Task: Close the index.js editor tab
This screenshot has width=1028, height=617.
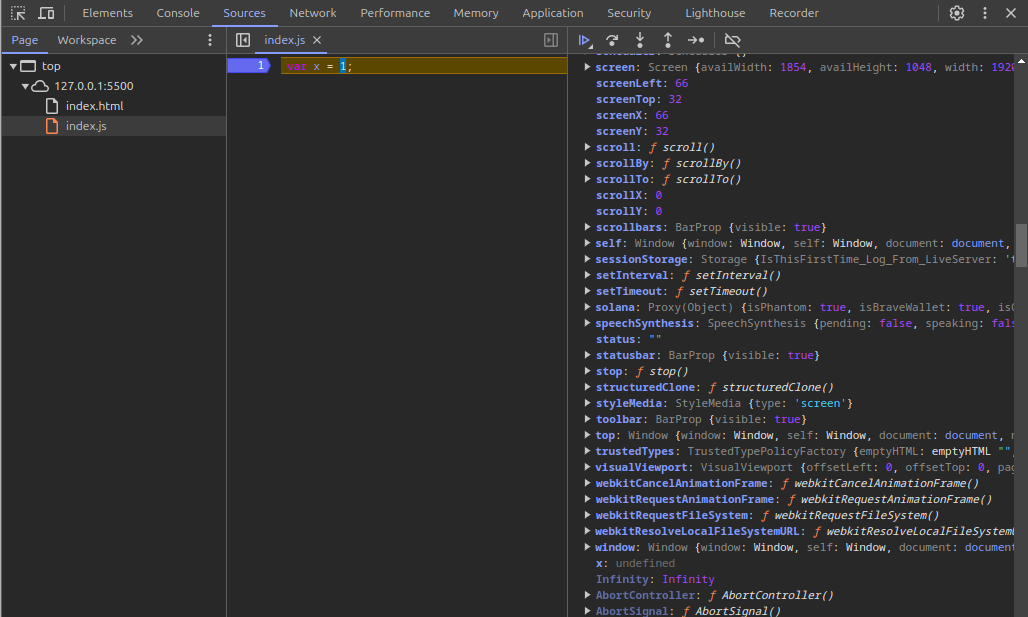Action: pos(317,40)
